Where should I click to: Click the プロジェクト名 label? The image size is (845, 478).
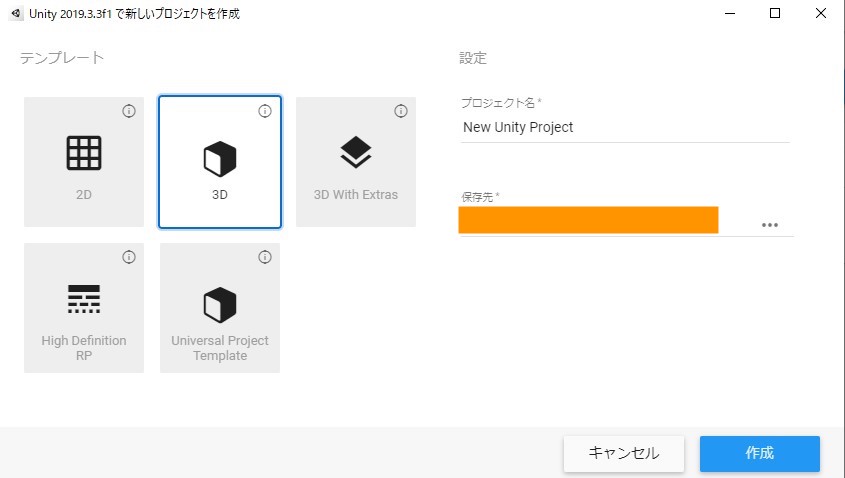501,102
